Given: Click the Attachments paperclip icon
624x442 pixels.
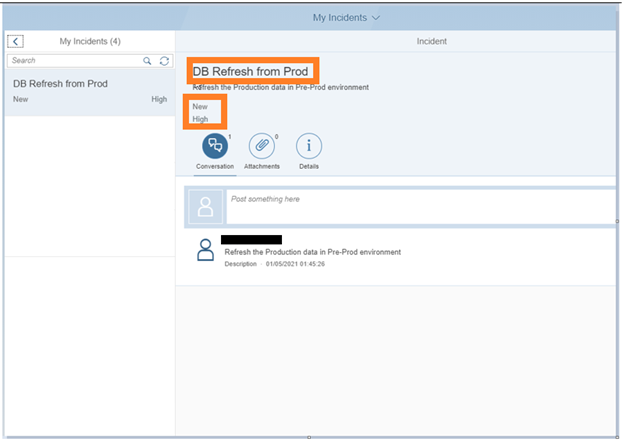Looking at the screenshot, I should (261, 146).
